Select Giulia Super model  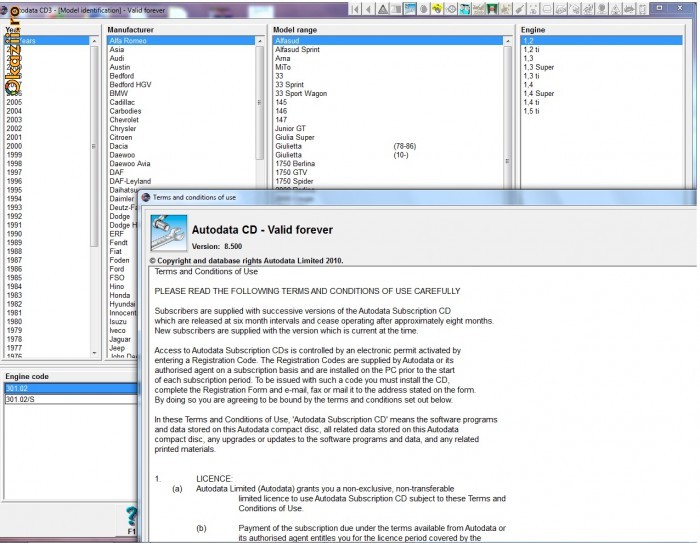coord(295,137)
